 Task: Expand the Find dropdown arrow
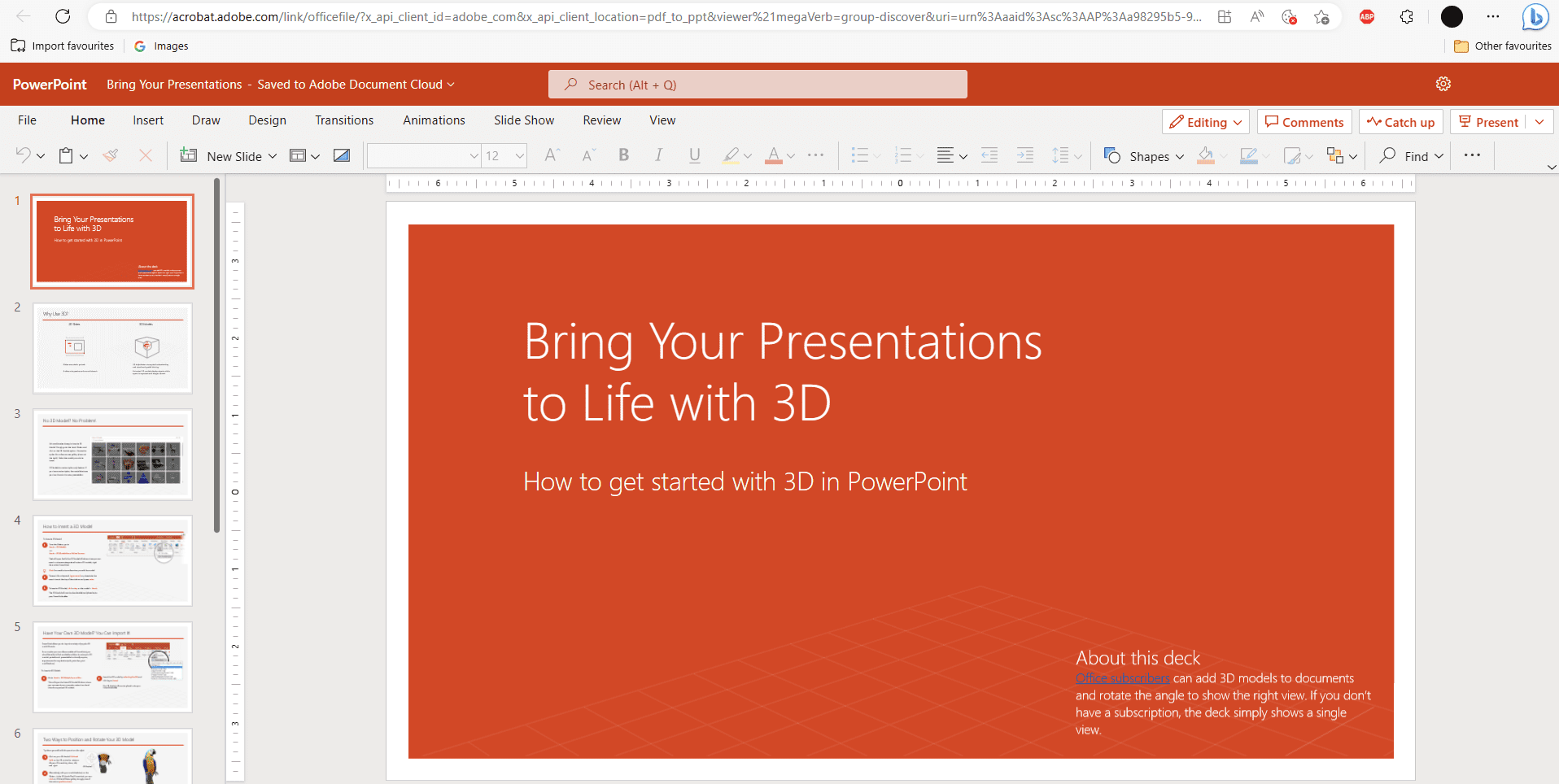(x=1439, y=156)
